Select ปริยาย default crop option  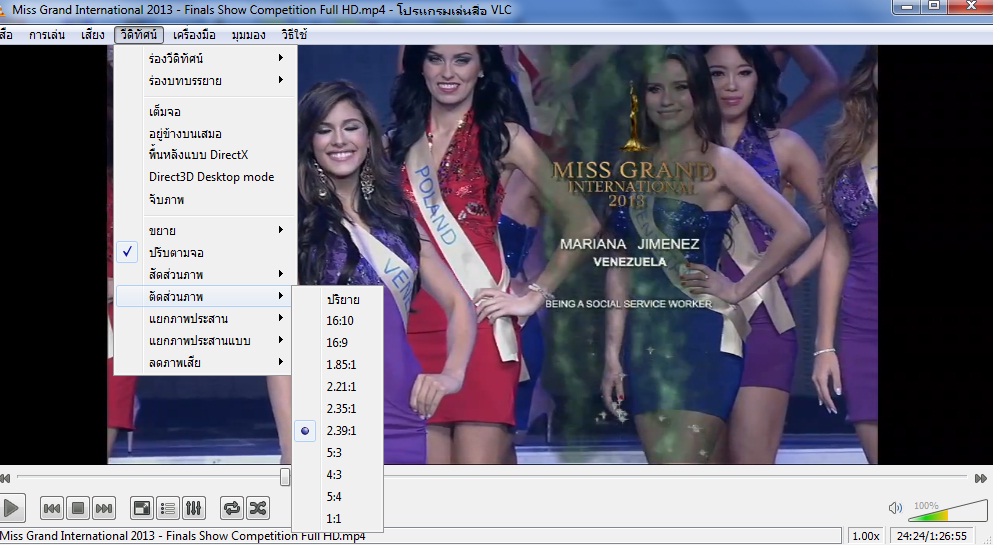(x=337, y=299)
